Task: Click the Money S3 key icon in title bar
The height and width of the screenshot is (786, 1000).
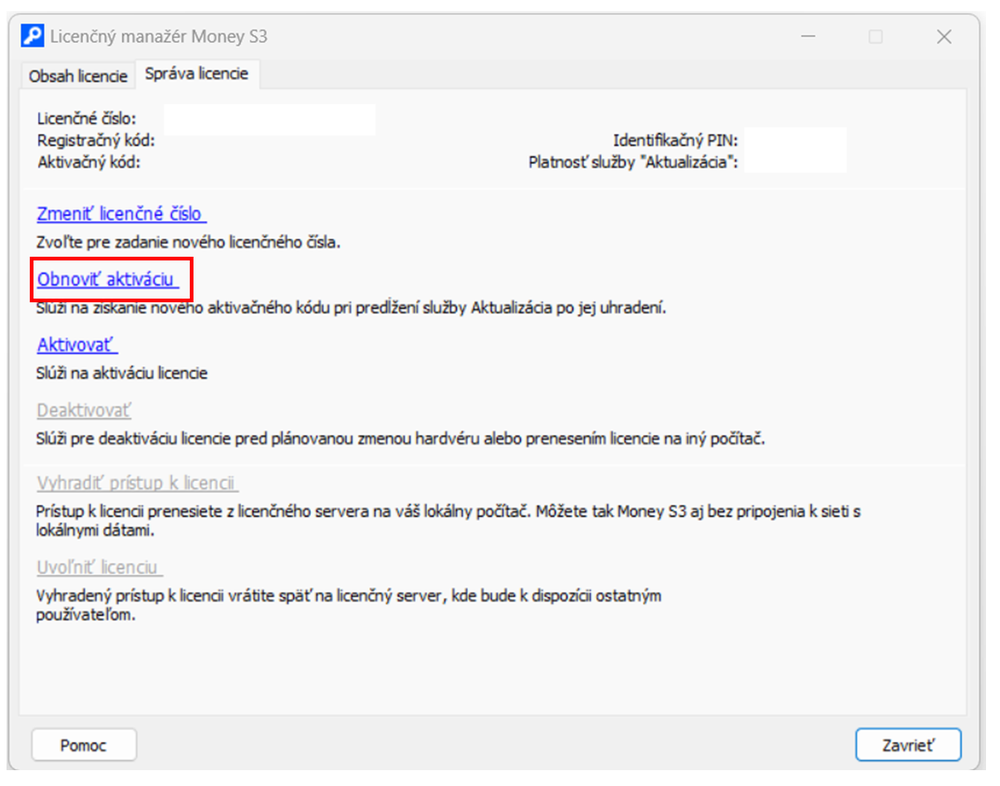Action: tap(33, 37)
